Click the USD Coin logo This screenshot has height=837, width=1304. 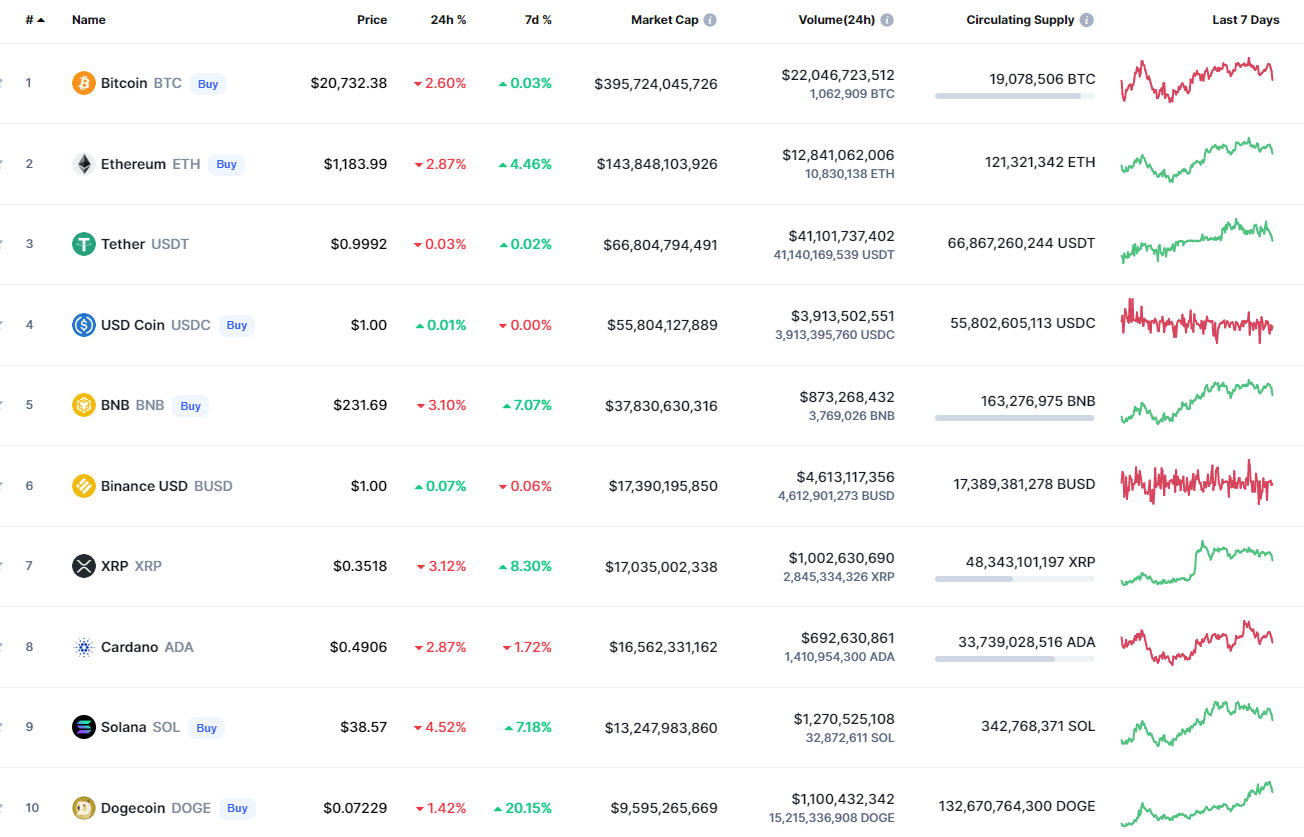(84, 325)
